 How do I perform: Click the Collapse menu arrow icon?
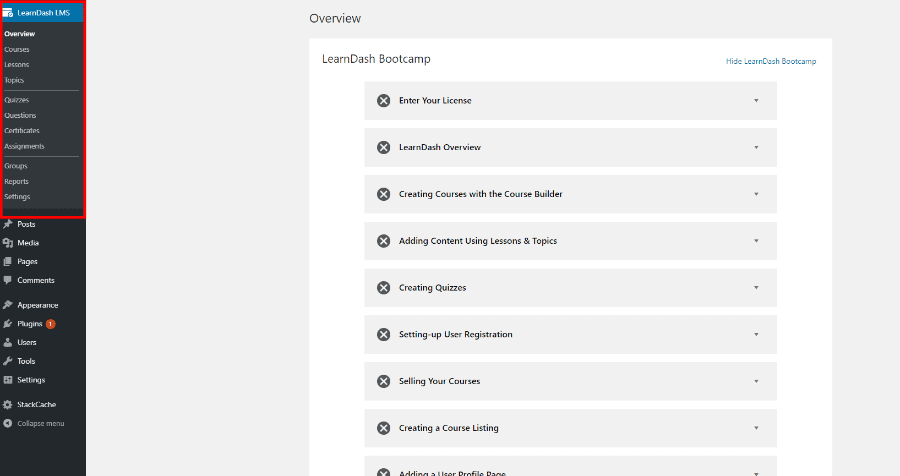(7, 423)
